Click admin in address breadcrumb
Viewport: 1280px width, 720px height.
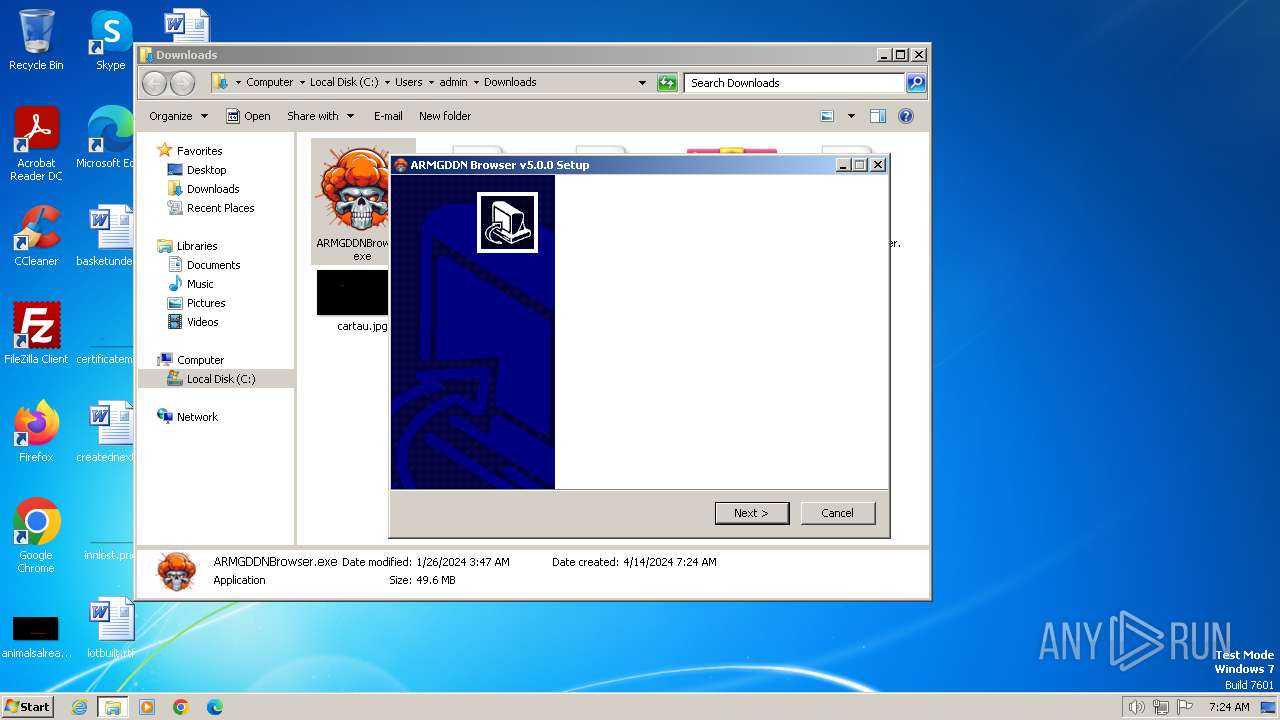453,83
